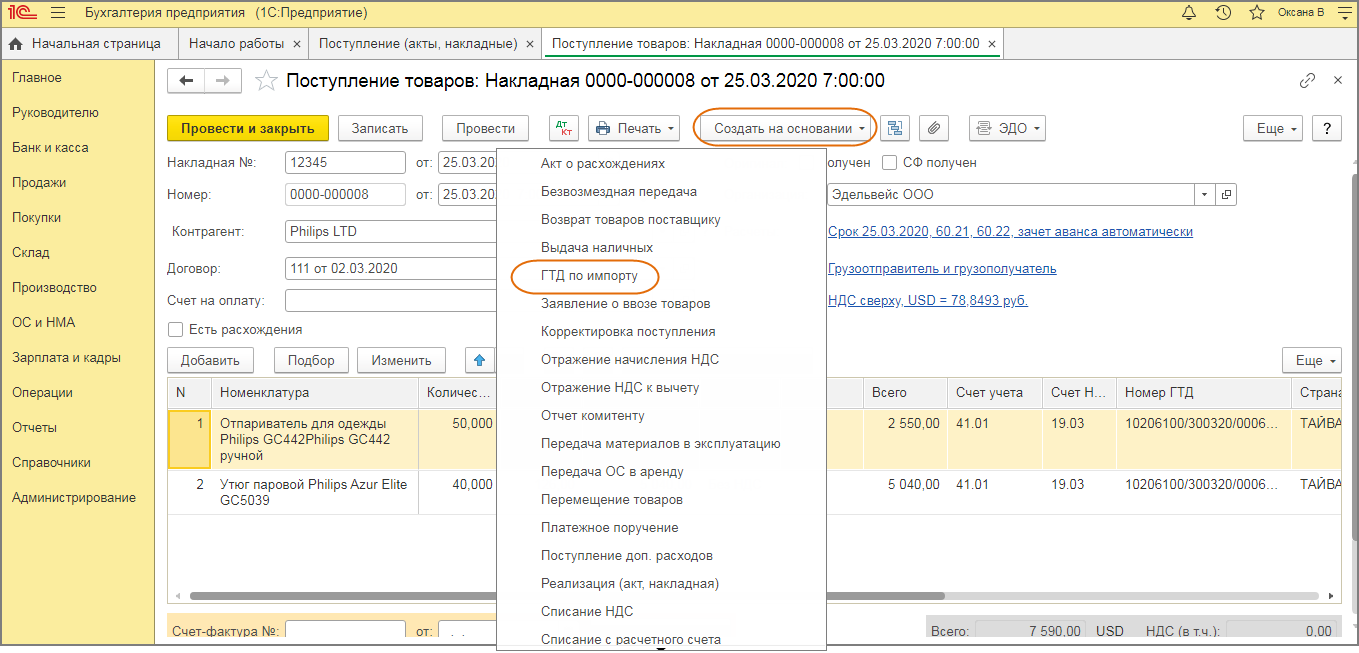The image size is (1359, 653).
Task: Click Добавить button above table
Action: click(210, 360)
